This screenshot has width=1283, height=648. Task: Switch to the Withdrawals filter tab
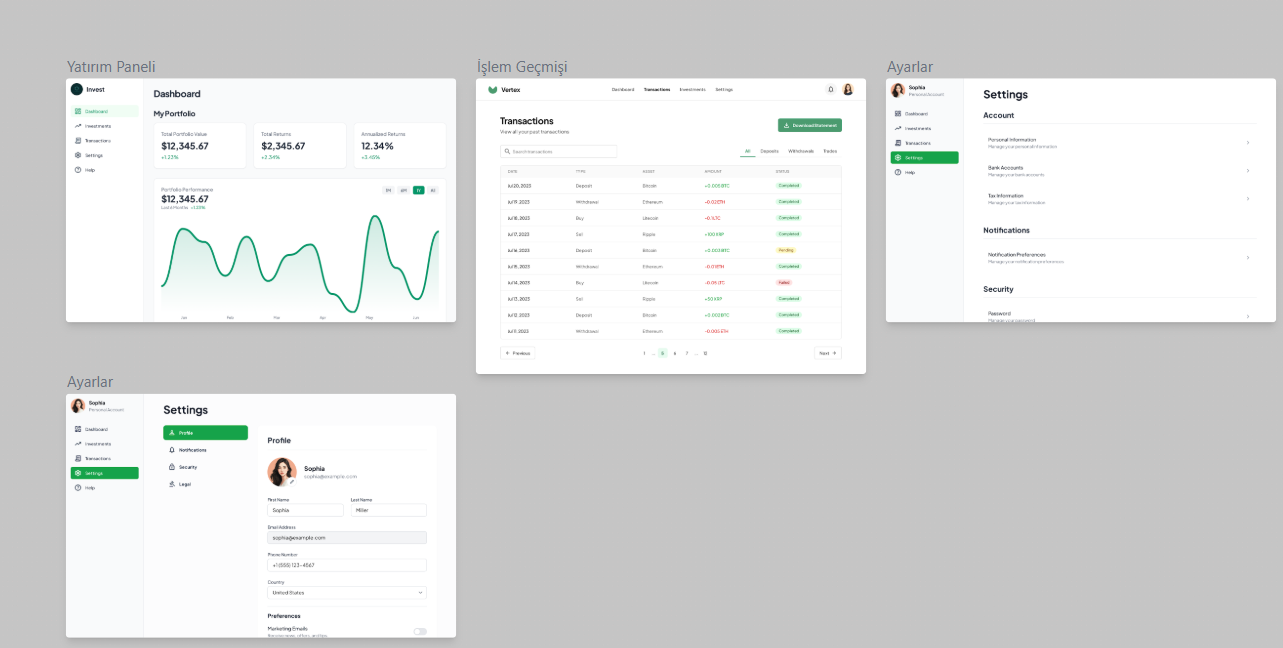[x=801, y=151]
